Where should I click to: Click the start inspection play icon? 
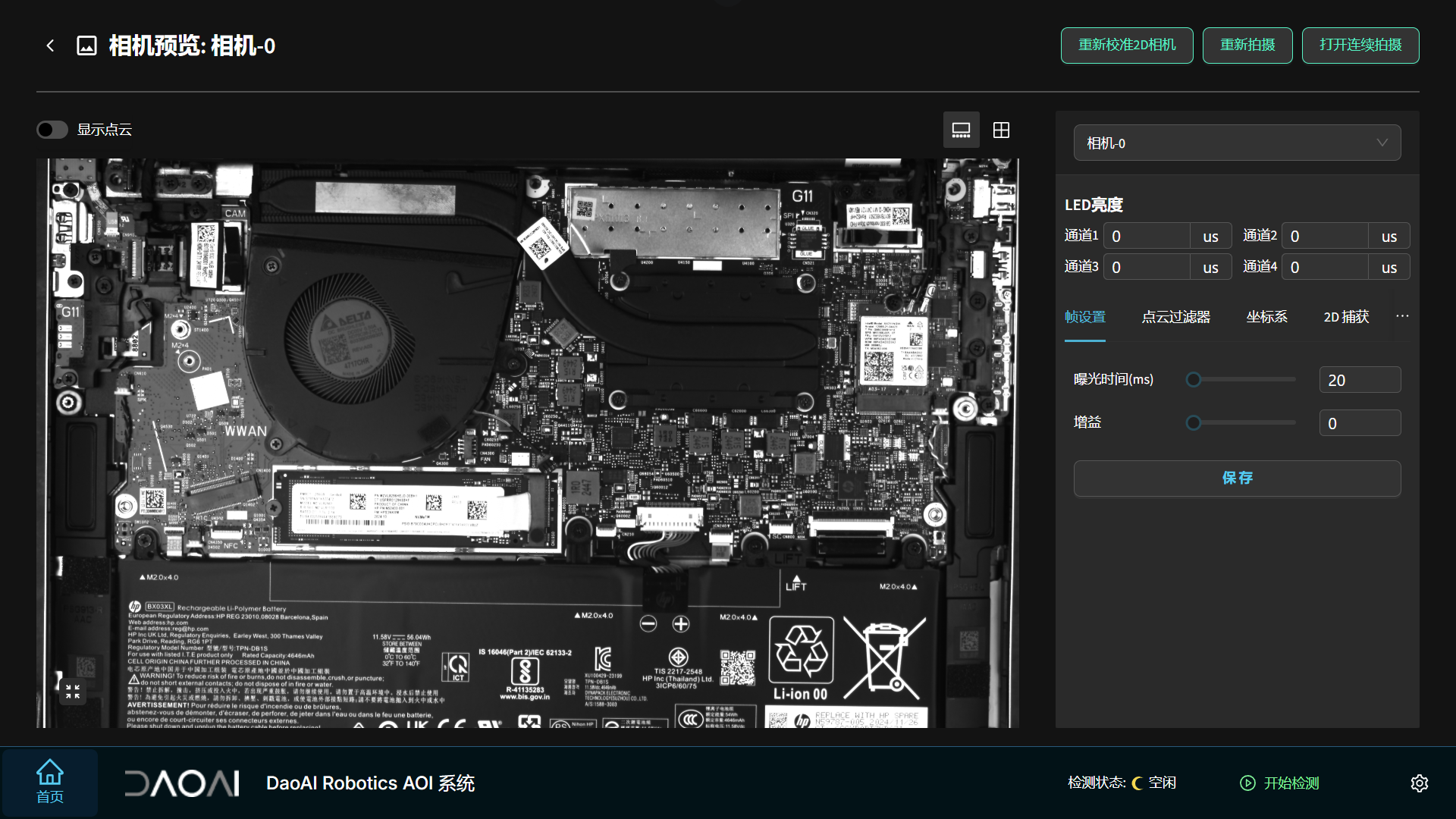click(1247, 783)
